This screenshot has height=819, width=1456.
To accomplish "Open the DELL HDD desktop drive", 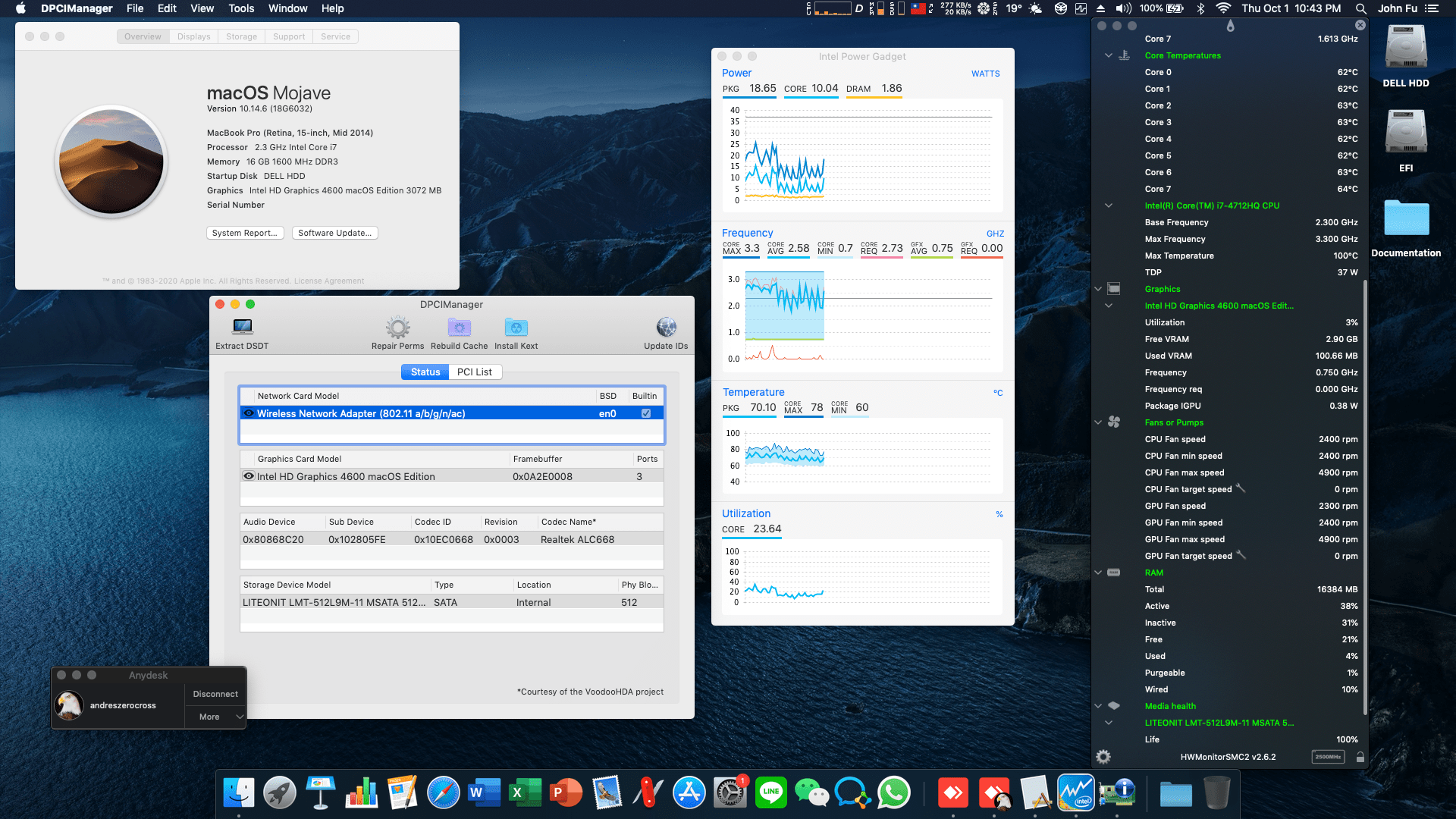I will pyautogui.click(x=1406, y=49).
